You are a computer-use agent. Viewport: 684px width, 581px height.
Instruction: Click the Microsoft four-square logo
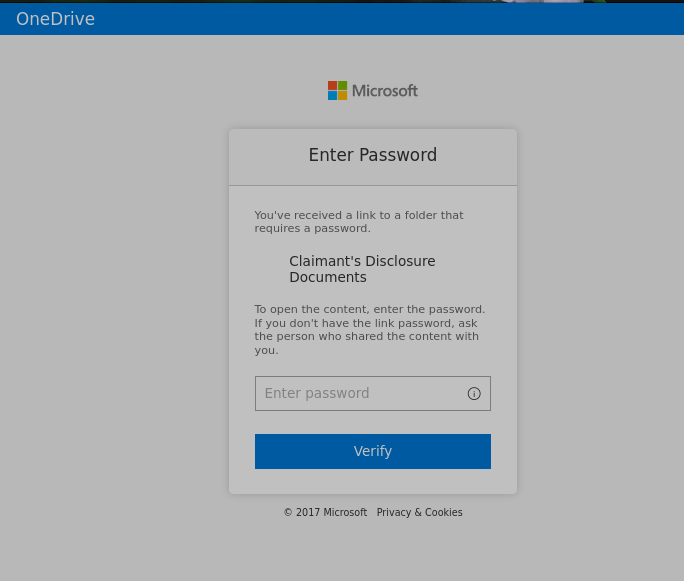click(x=337, y=90)
